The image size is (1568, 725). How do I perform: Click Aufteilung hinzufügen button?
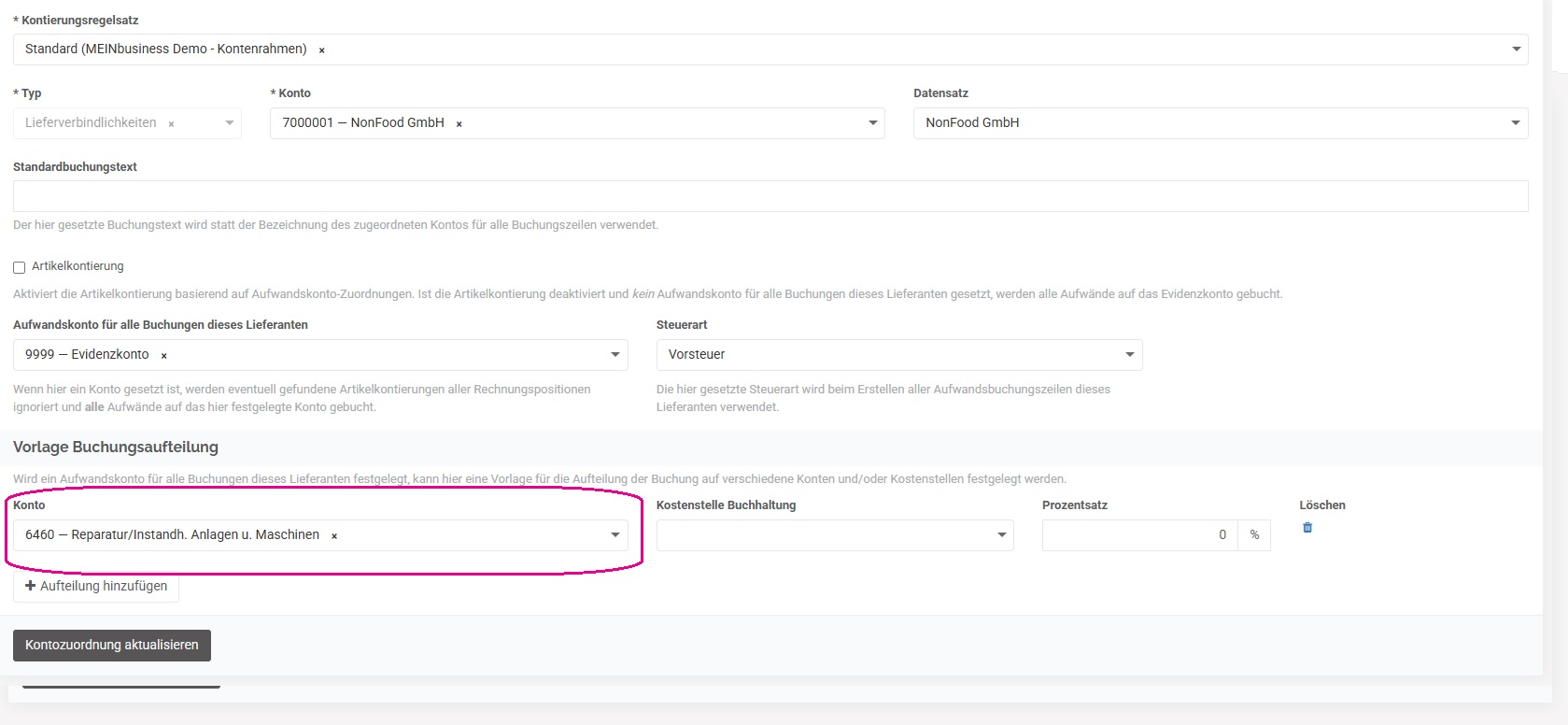pyautogui.click(x=96, y=586)
